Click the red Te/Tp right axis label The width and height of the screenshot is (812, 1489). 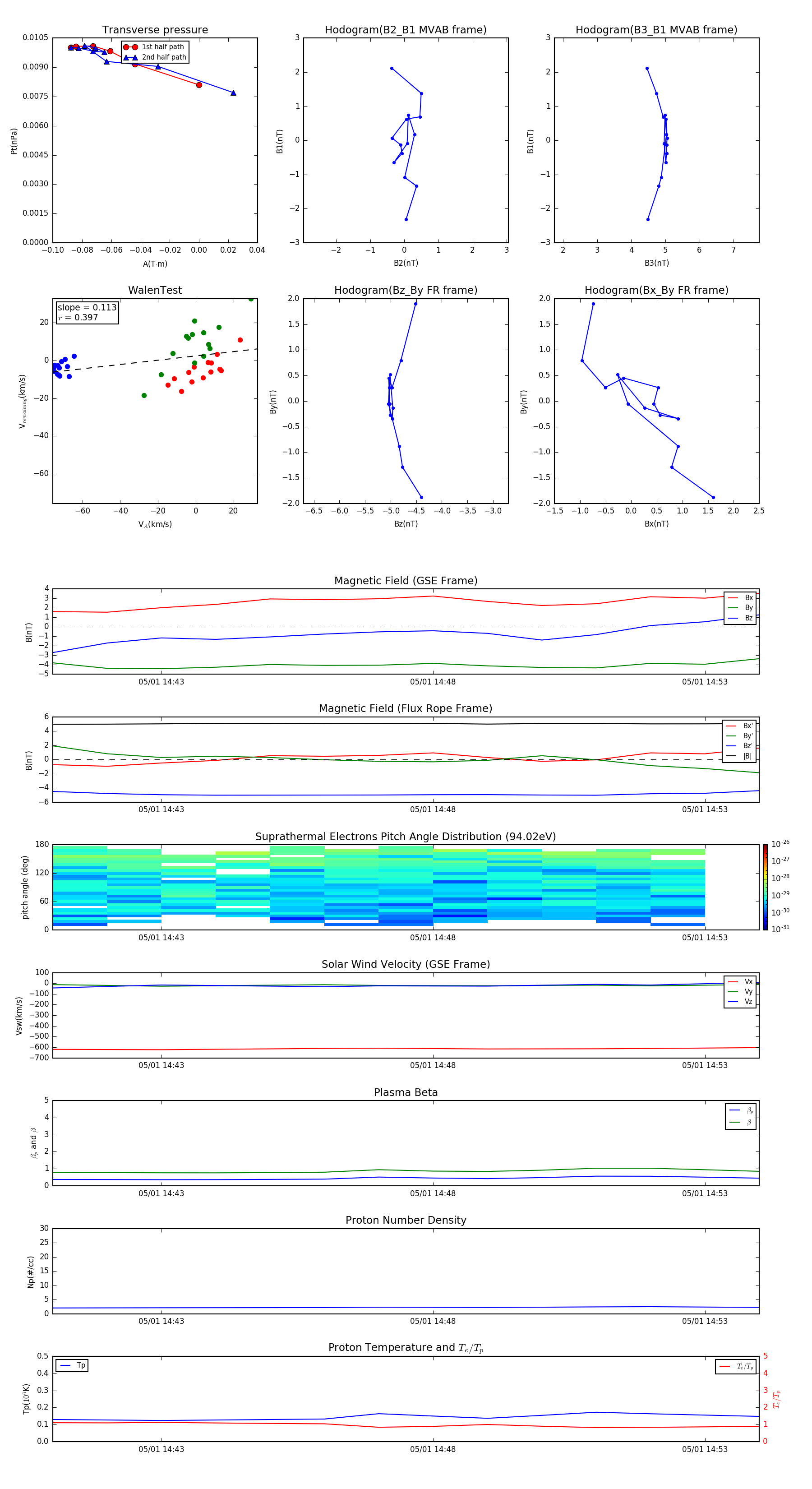click(x=776, y=1399)
